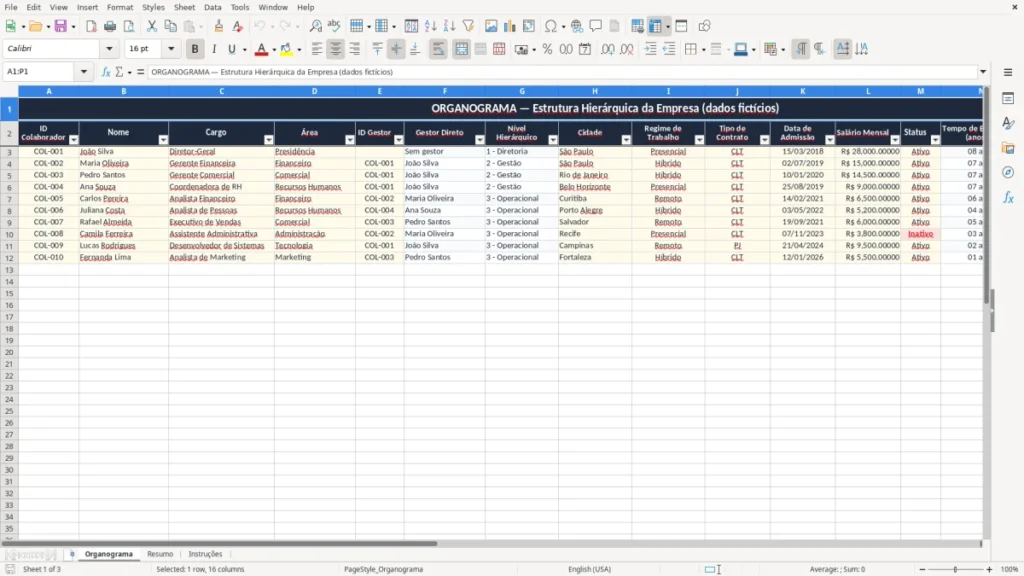Screen dimensions: 1024x576
Task: Click row header 10
Action: [9, 234]
